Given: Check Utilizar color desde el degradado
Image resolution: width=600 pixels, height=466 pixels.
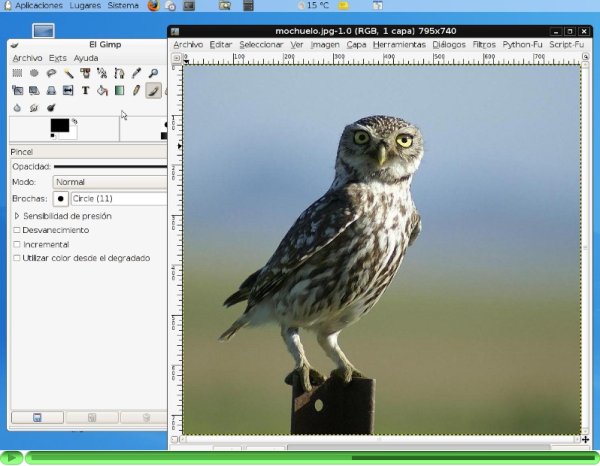Looking at the screenshot, I should click(17, 258).
